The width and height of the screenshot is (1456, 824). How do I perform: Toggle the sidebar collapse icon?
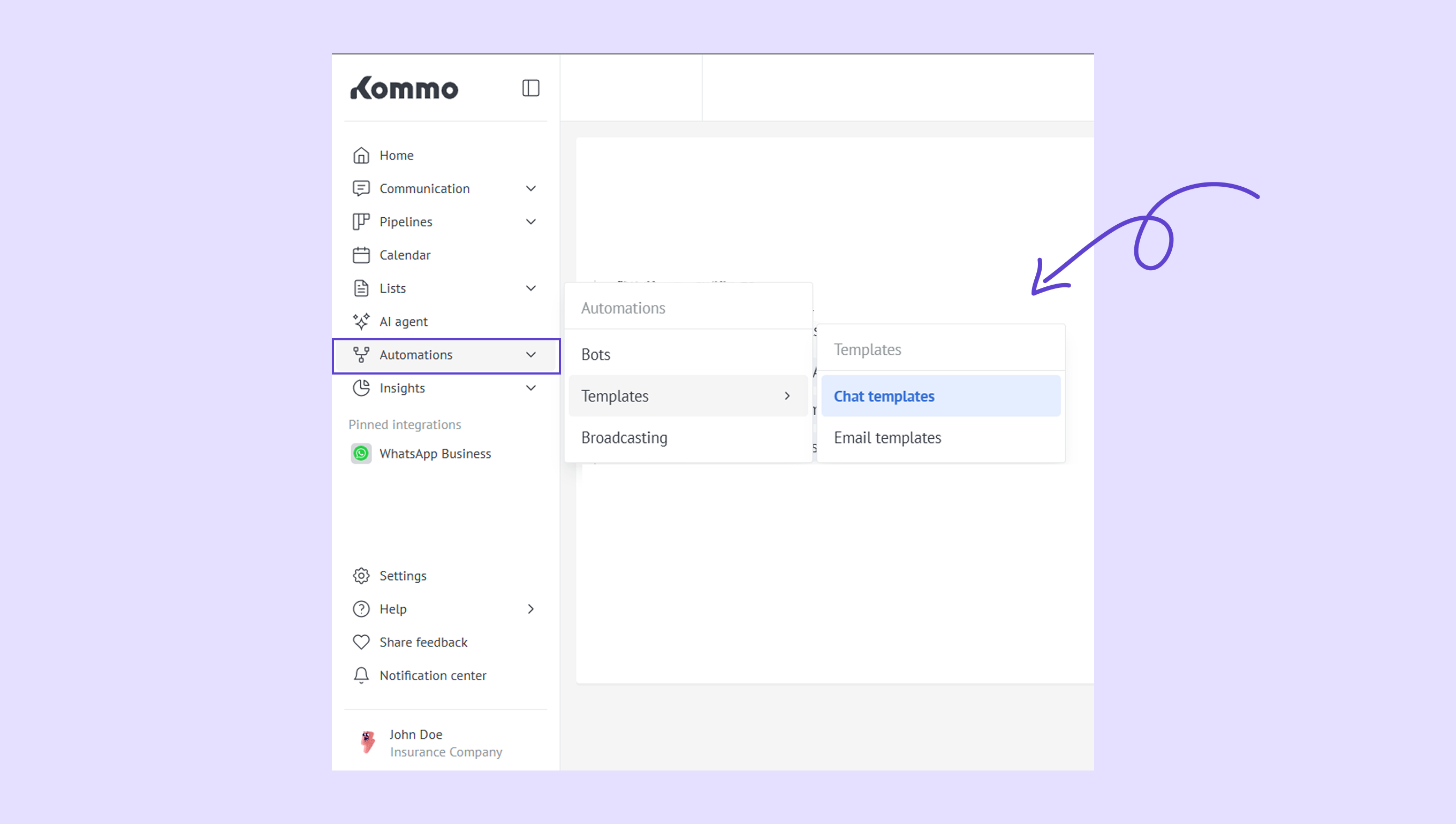530,88
